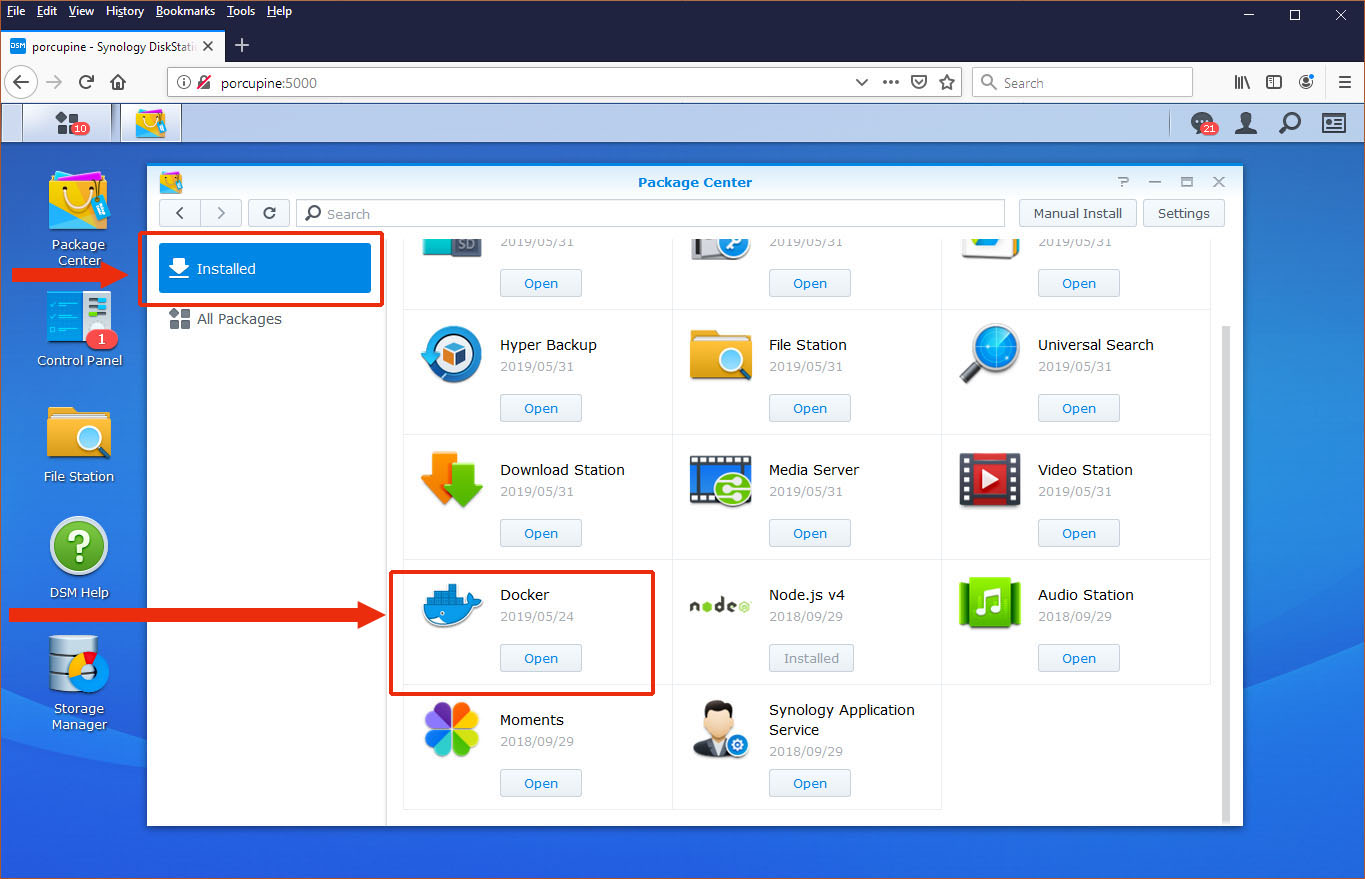Open Firefox Library icon

point(1242,83)
